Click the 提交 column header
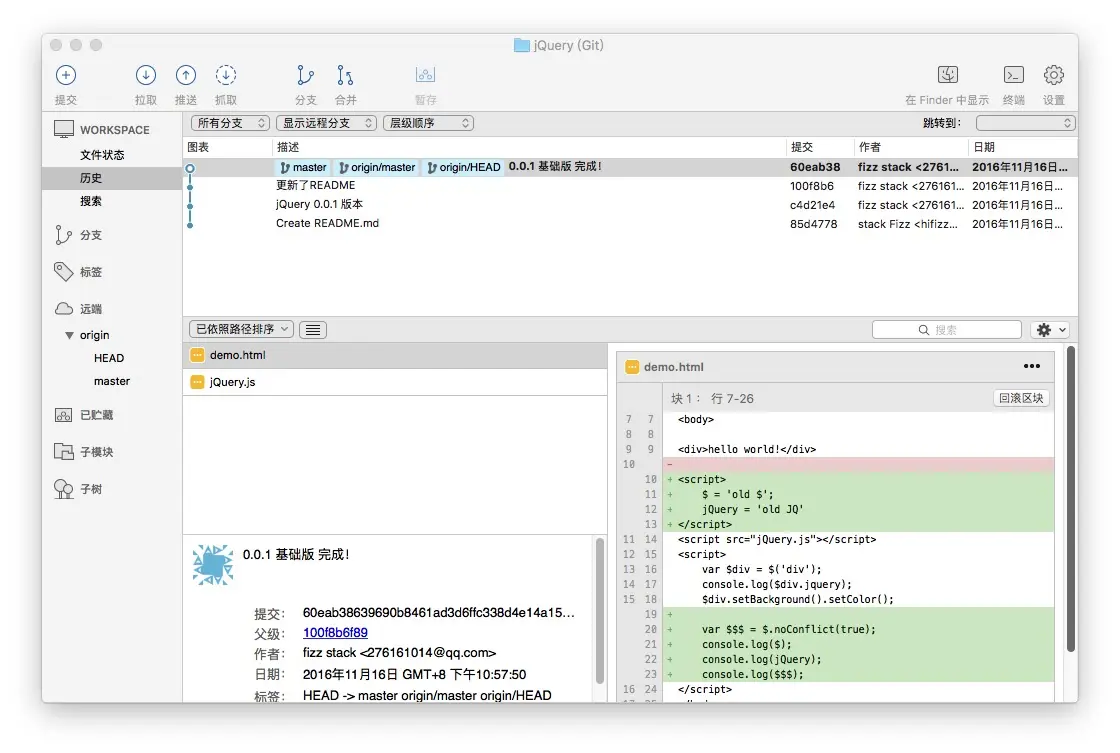This screenshot has height=753, width=1120. point(820,147)
